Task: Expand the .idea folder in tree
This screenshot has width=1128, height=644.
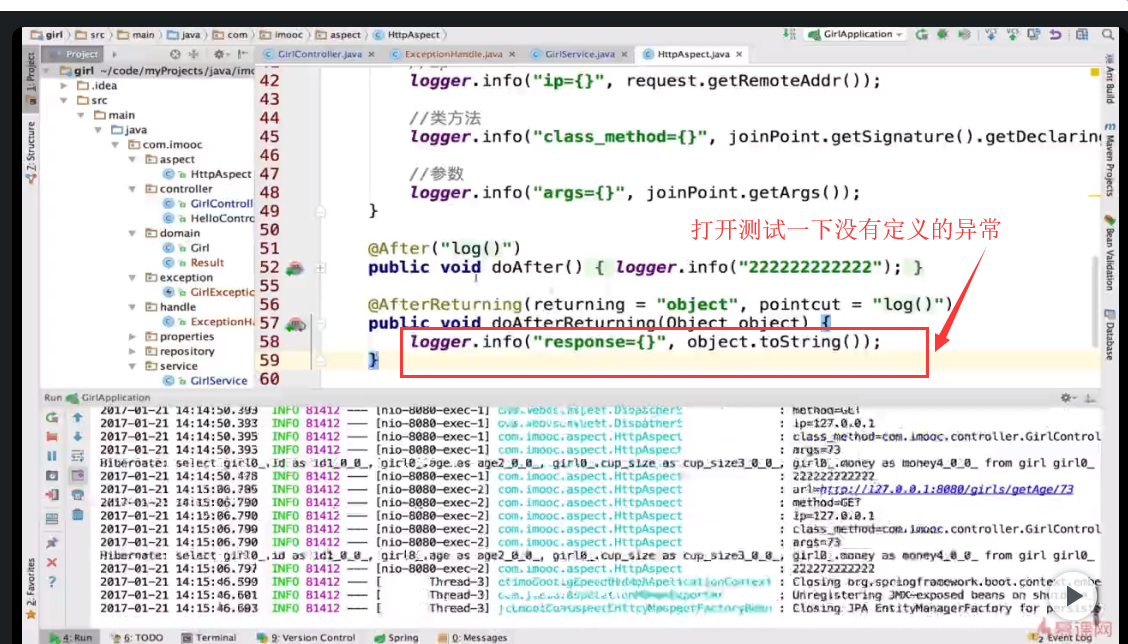Action: click(x=65, y=86)
